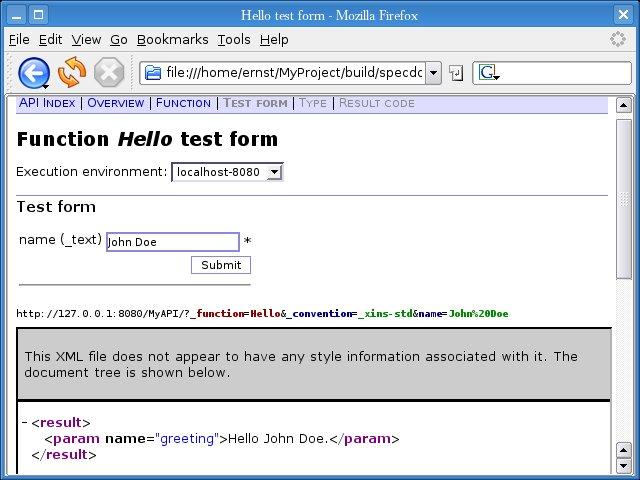Viewport: 640px width, 480px height.
Task: Open the Bookmarks menu
Action: point(172,40)
